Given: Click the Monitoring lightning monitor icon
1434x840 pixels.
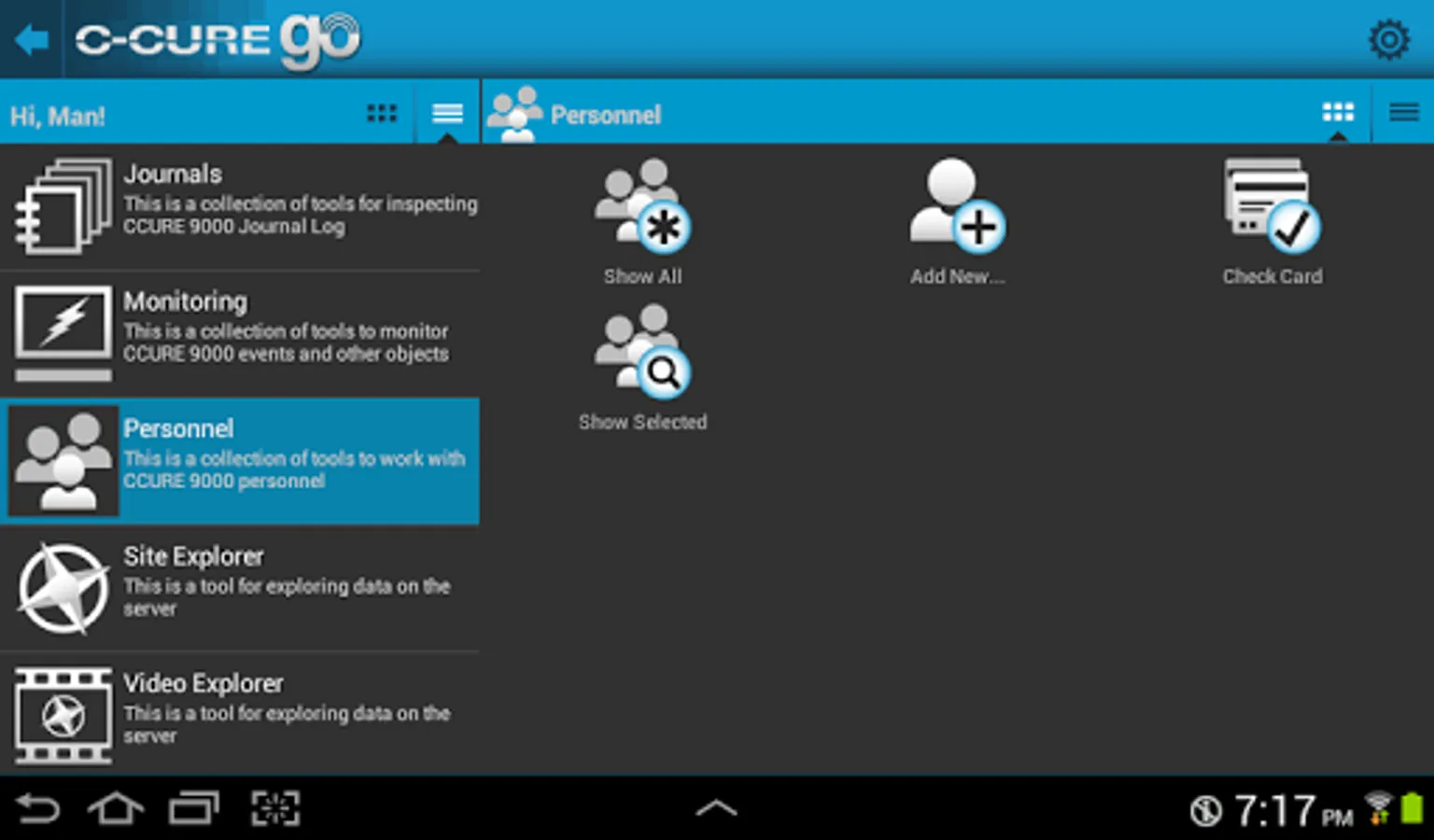Looking at the screenshot, I should 63,334.
